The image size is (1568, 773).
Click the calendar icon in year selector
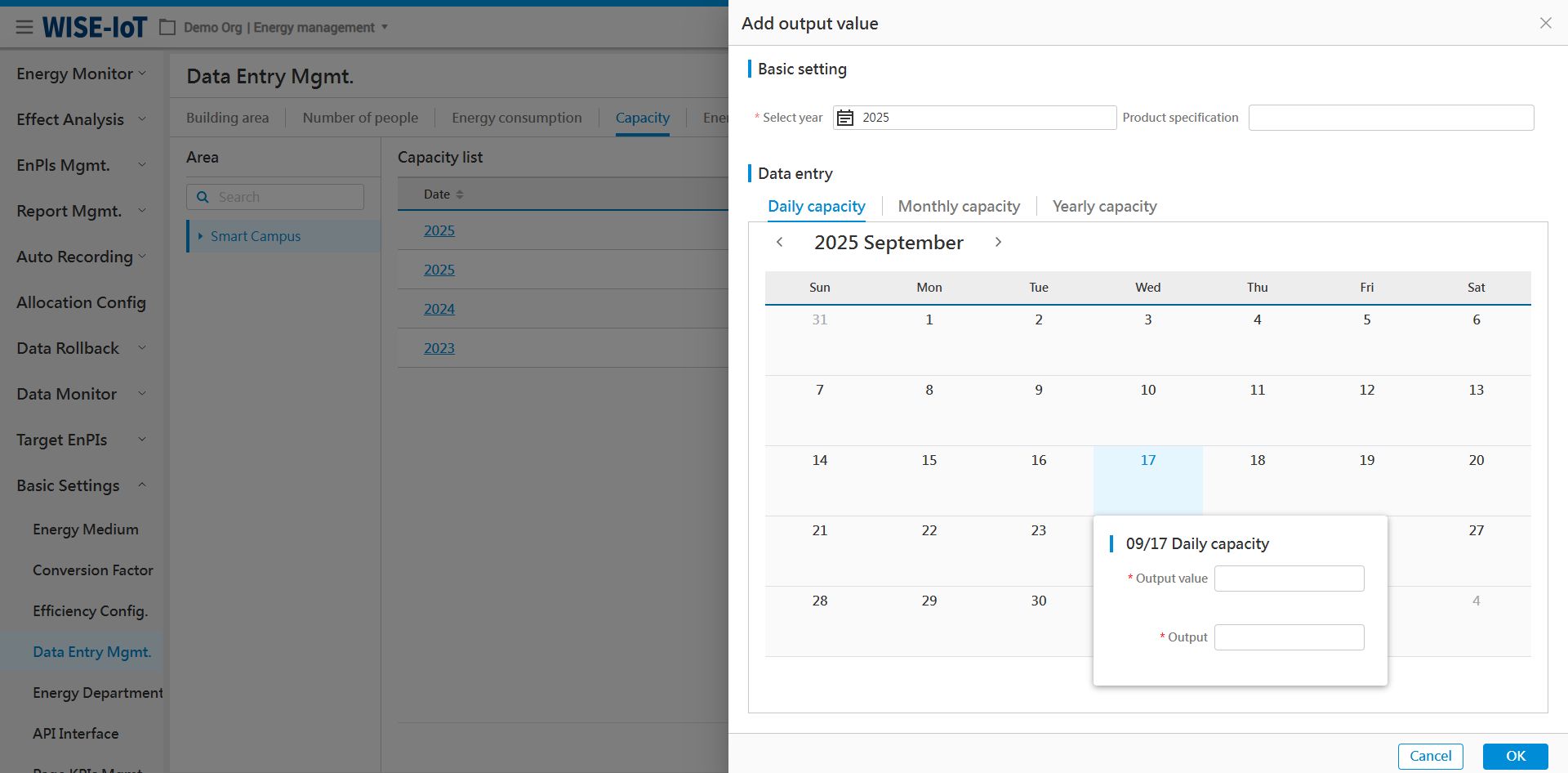845,118
